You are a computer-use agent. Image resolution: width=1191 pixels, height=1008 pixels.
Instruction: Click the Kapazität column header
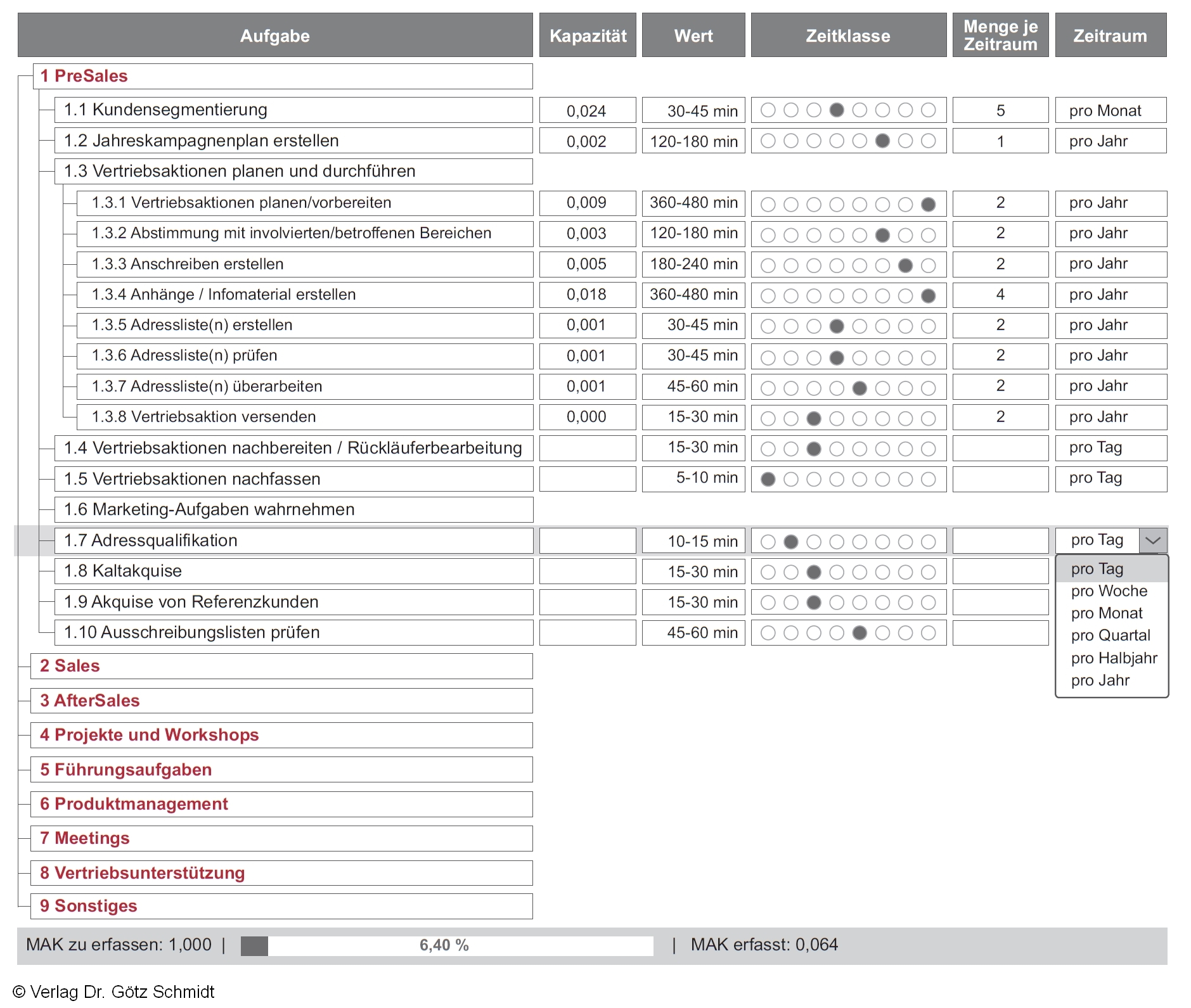pos(588,35)
